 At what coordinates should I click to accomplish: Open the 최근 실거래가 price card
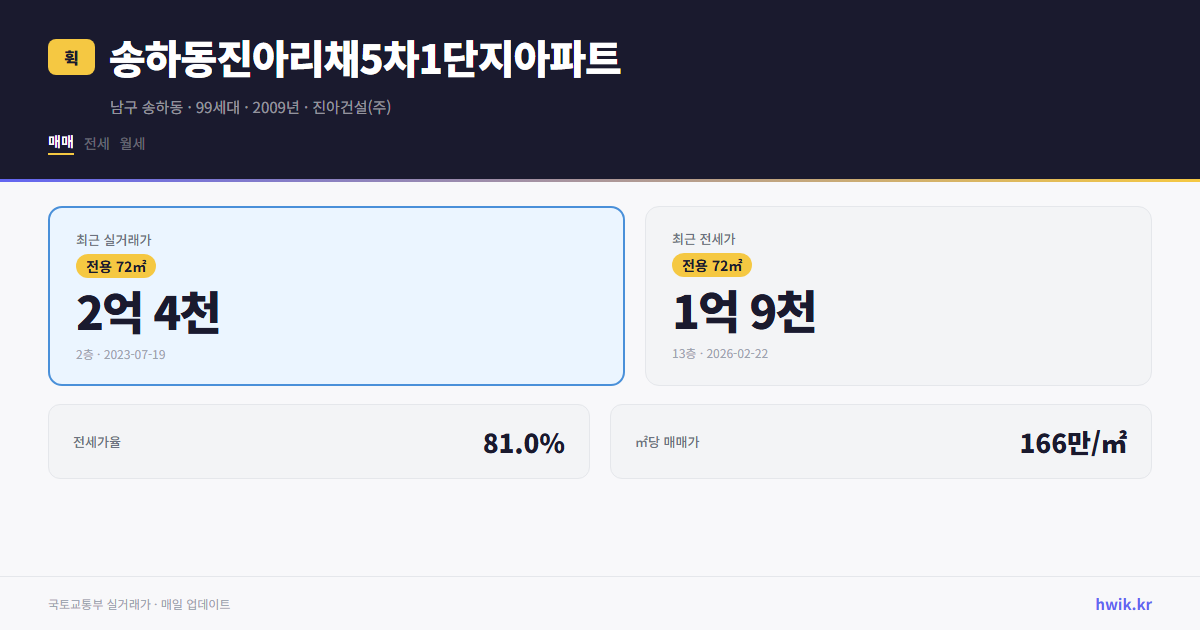click(x=335, y=295)
